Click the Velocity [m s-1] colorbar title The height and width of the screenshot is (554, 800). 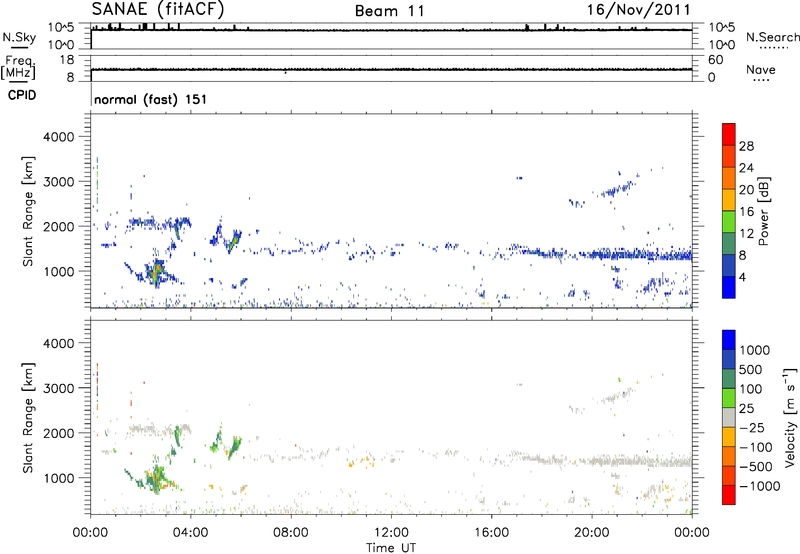pos(790,417)
